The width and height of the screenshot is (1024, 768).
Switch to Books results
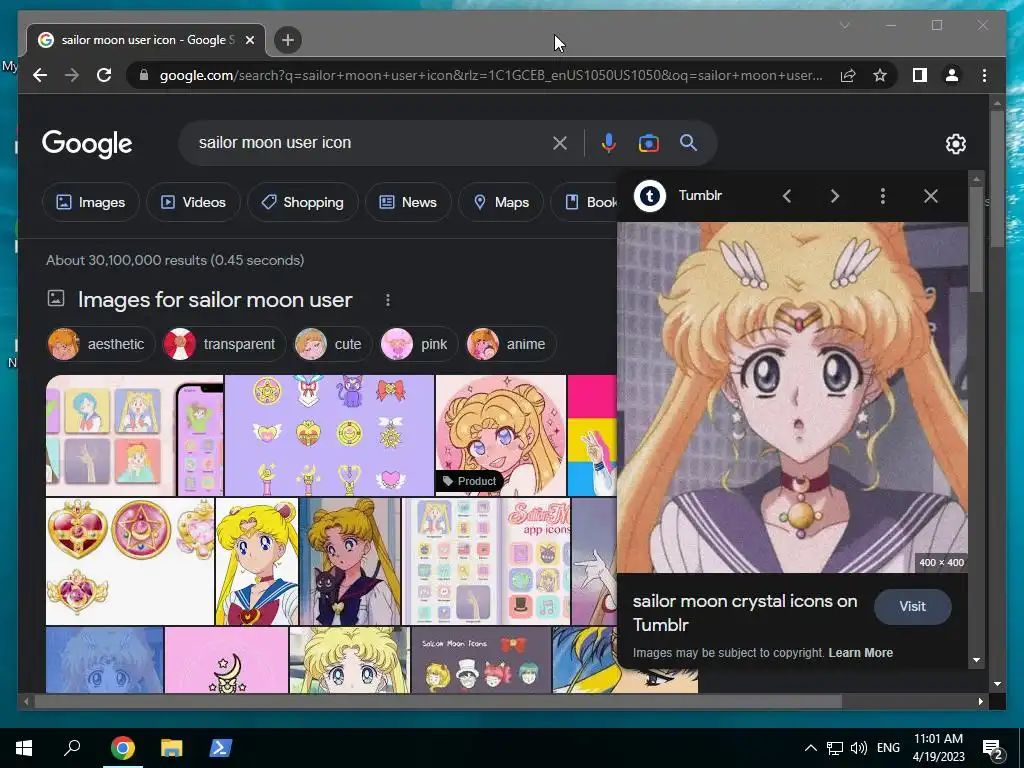[584, 202]
